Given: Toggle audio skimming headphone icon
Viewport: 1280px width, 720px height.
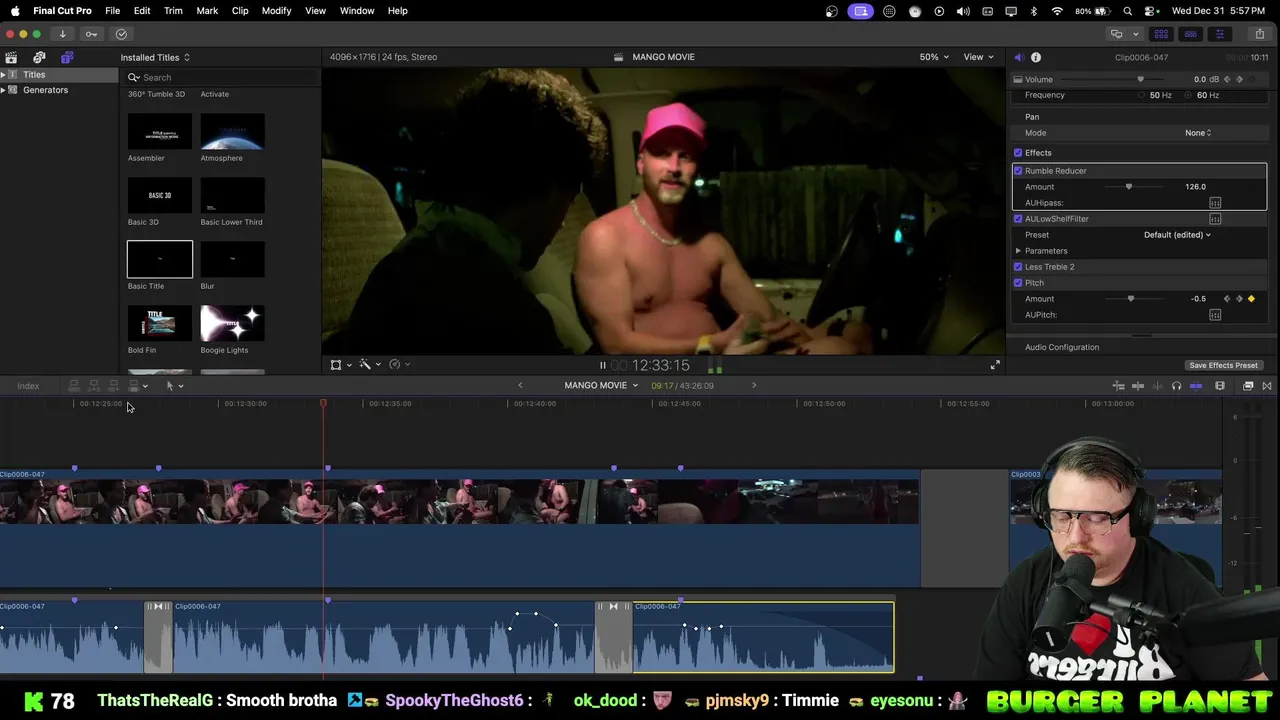Looking at the screenshot, I should [x=1176, y=386].
